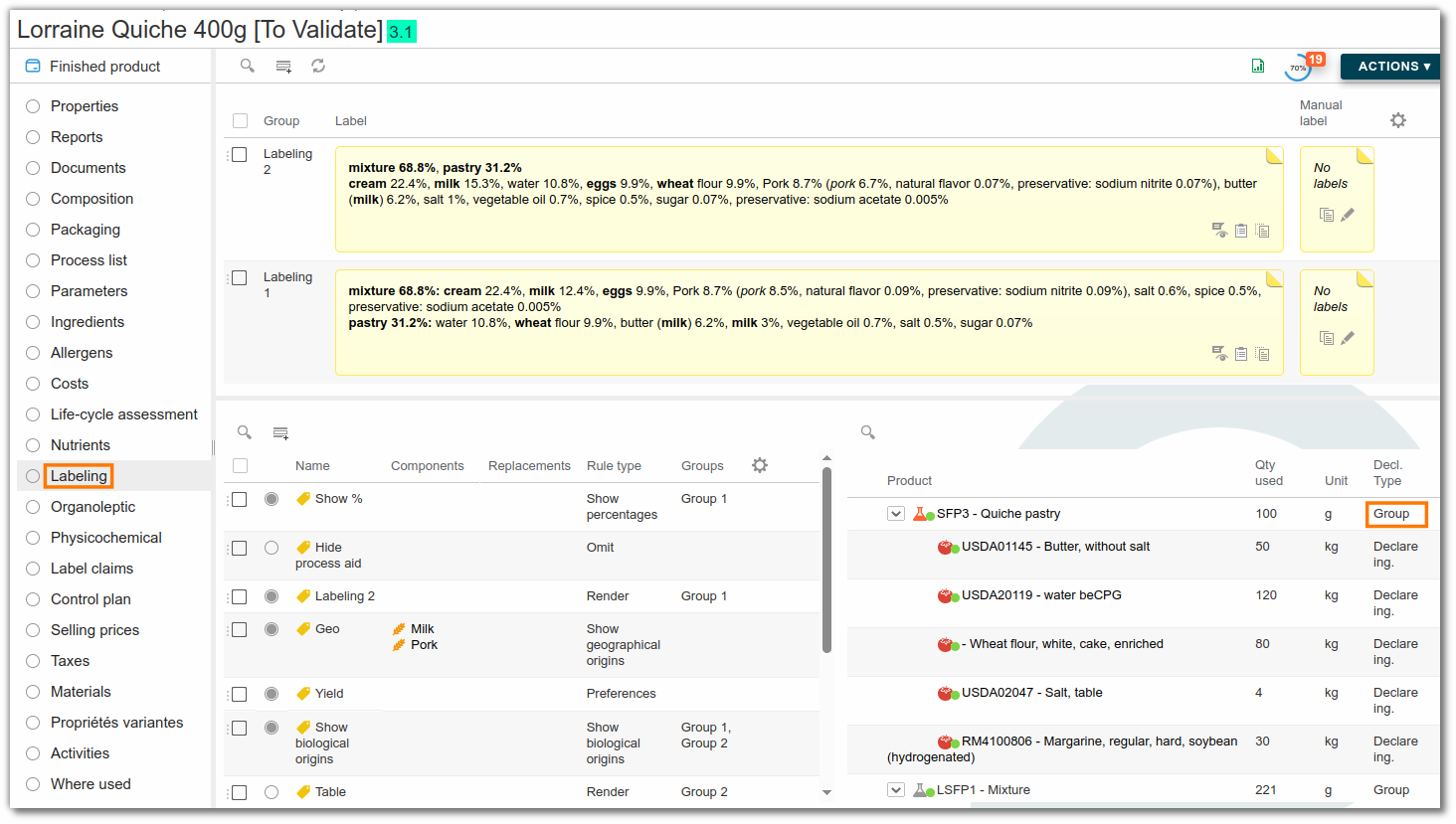The width and height of the screenshot is (1456, 824).
Task: Copy the manual label for Labeling 1
Action: coord(1326,338)
